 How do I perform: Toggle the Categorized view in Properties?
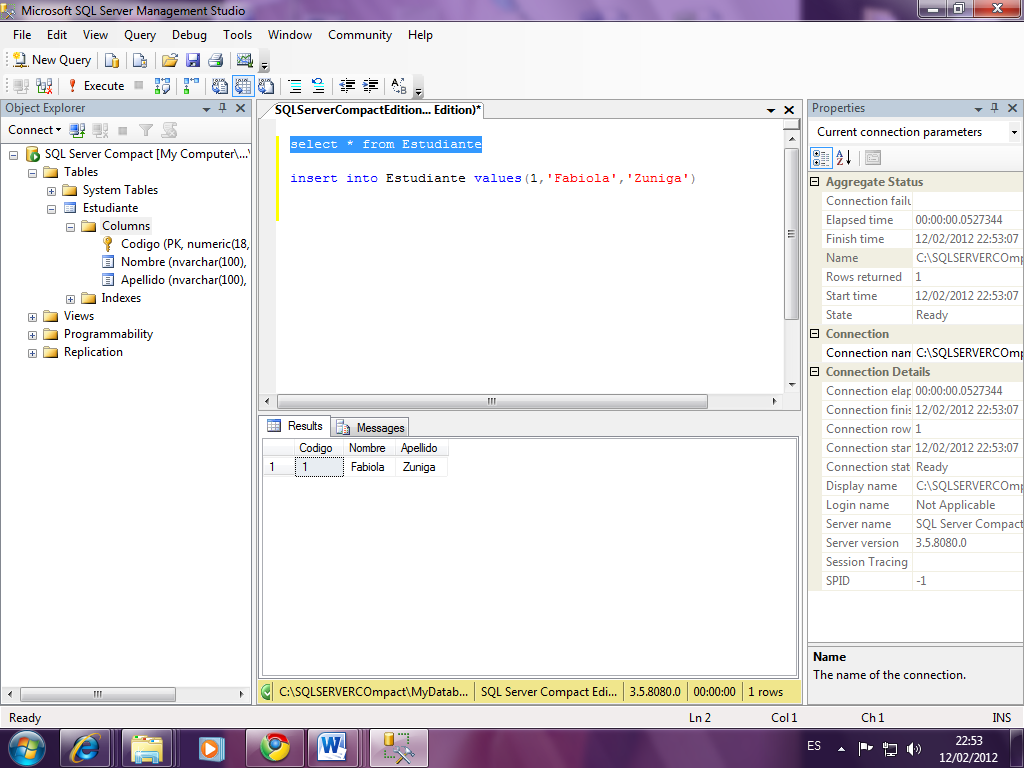tap(821, 157)
